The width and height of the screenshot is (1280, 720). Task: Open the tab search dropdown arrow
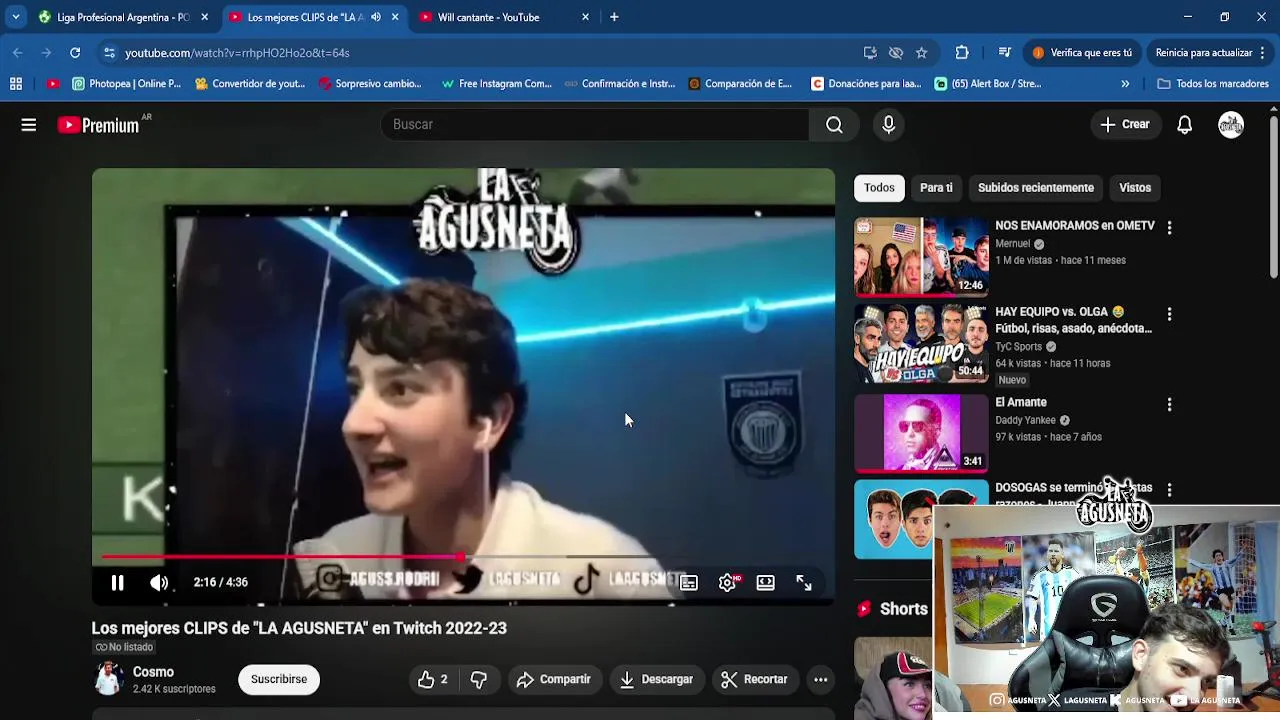tap(15, 17)
